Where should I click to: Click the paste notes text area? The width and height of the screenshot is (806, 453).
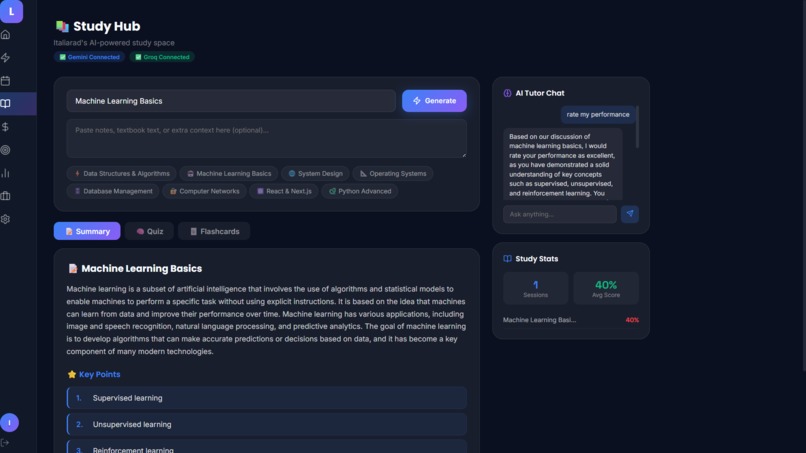266,138
